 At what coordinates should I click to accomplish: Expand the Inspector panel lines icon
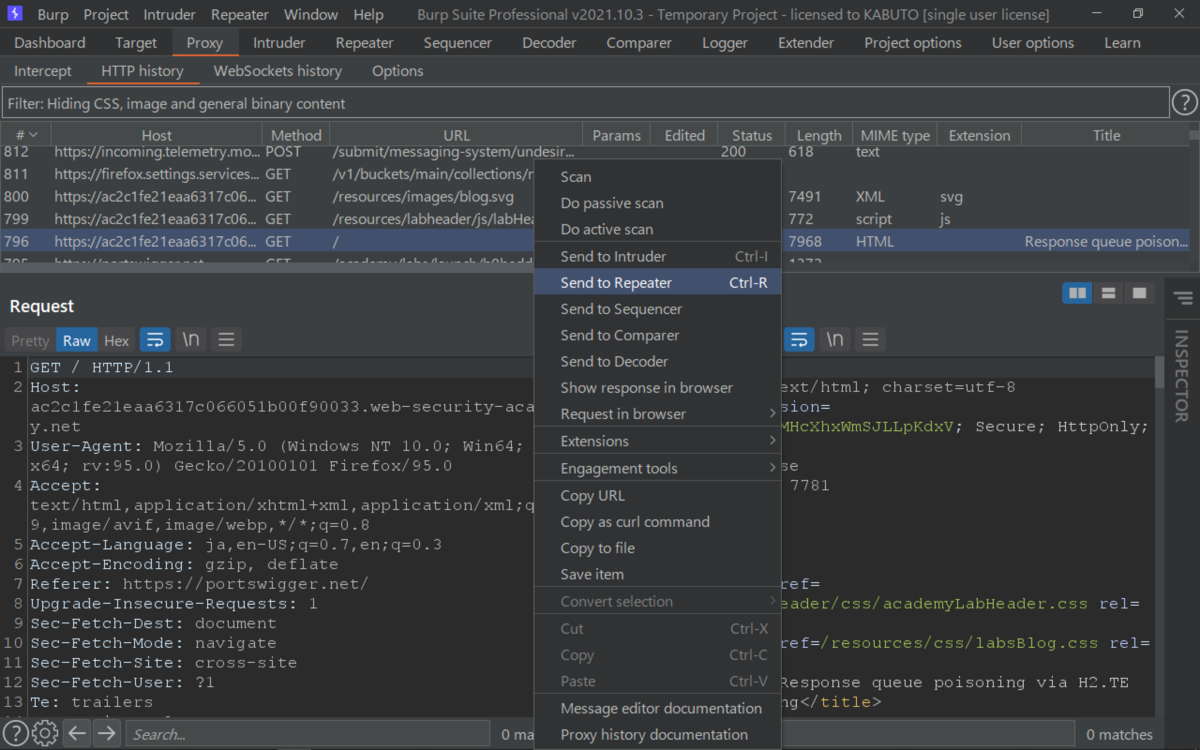[1183, 298]
